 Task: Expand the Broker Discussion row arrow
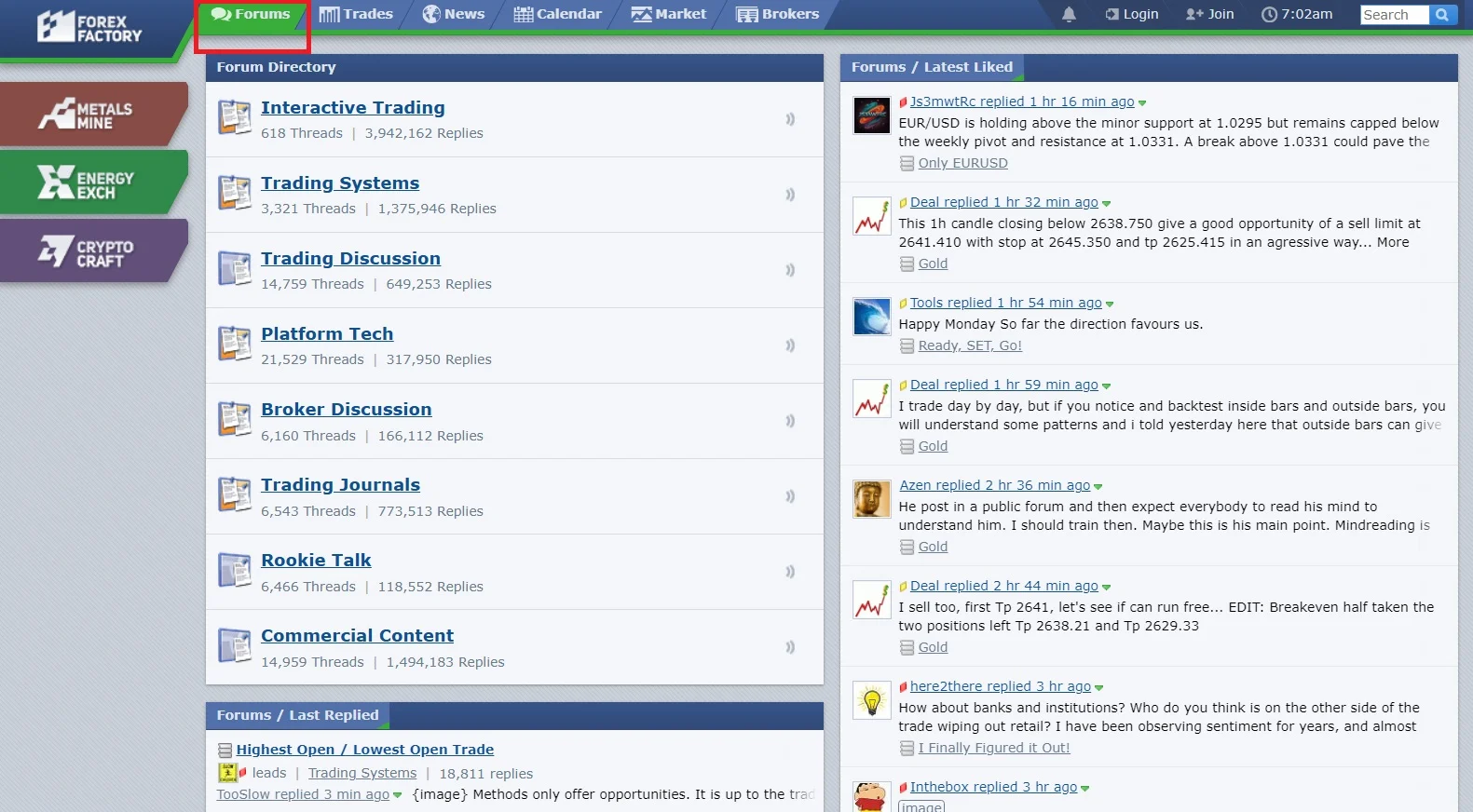point(790,421)
